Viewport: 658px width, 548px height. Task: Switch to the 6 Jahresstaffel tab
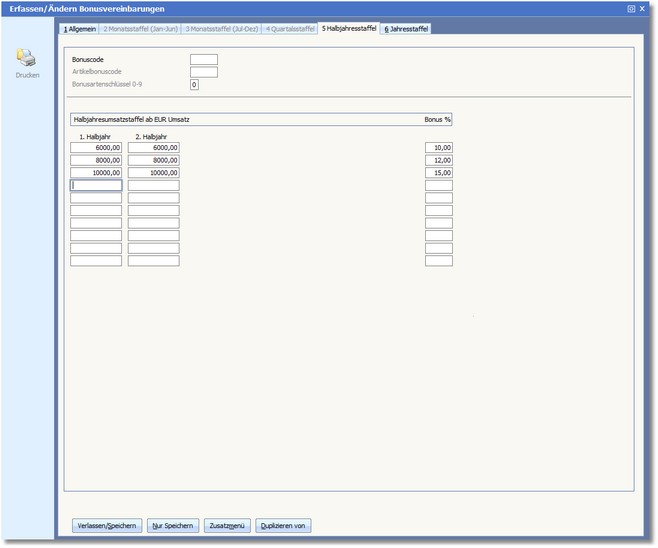[x=406, y=29]
